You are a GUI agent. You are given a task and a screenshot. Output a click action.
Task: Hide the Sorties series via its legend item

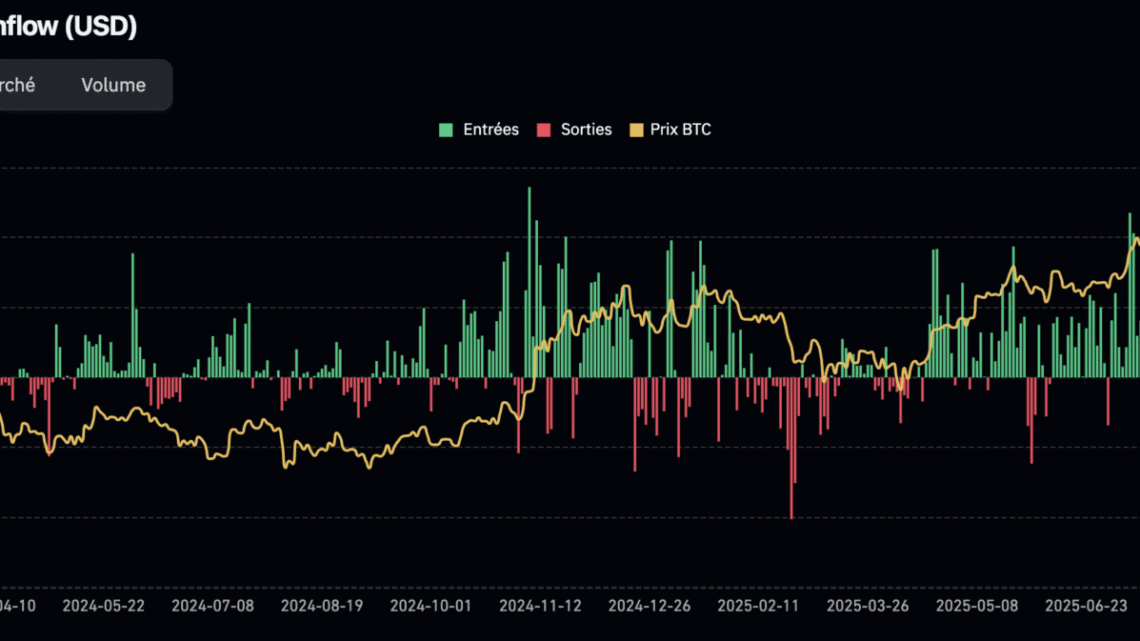click(585, 129)
